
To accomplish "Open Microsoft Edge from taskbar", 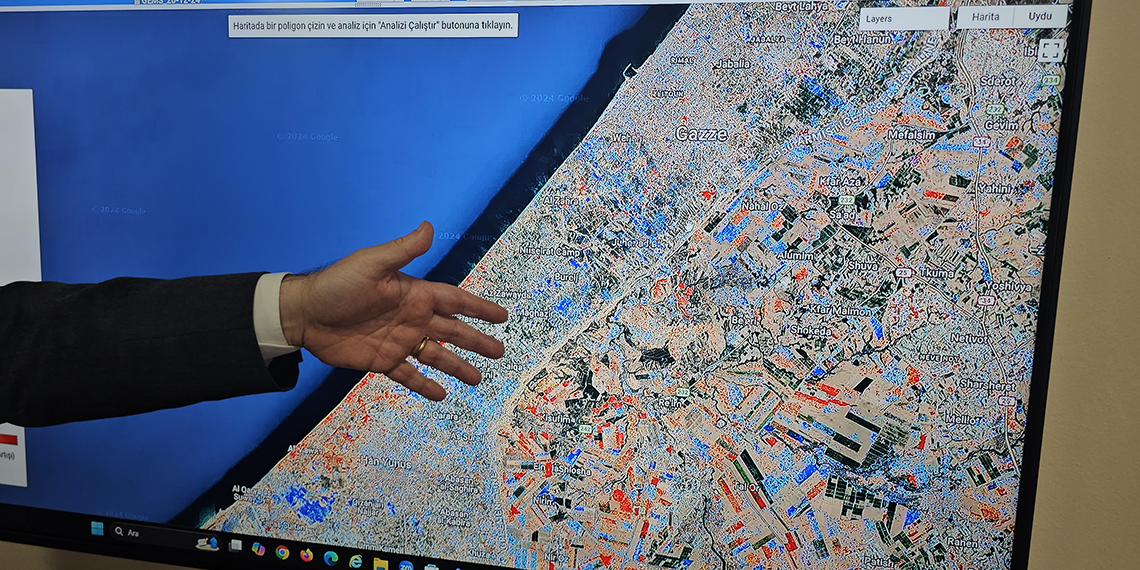I will (x=331, y=558).
